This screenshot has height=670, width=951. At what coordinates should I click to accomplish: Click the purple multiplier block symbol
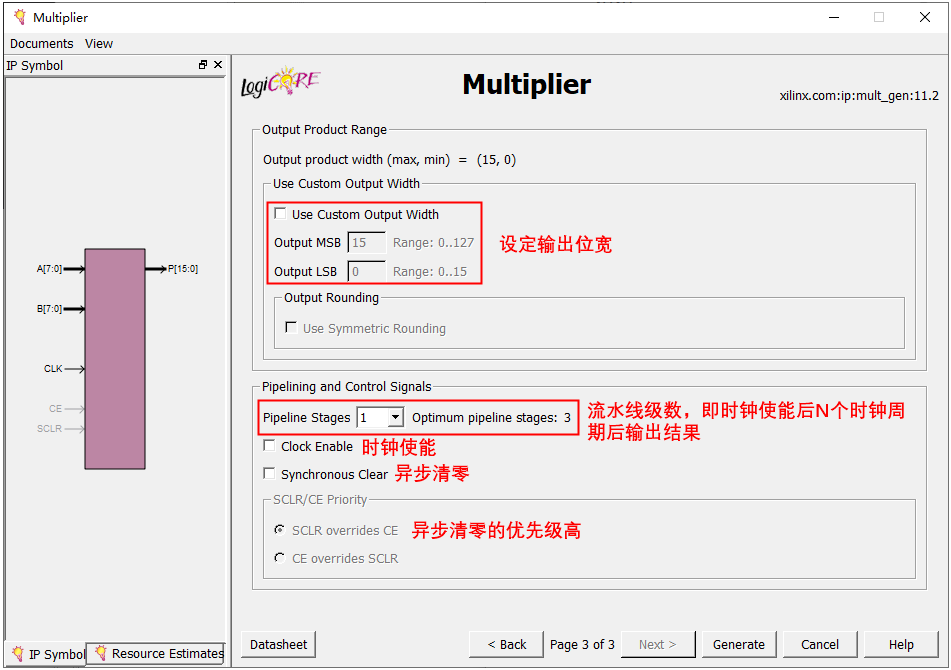point(115,358)
